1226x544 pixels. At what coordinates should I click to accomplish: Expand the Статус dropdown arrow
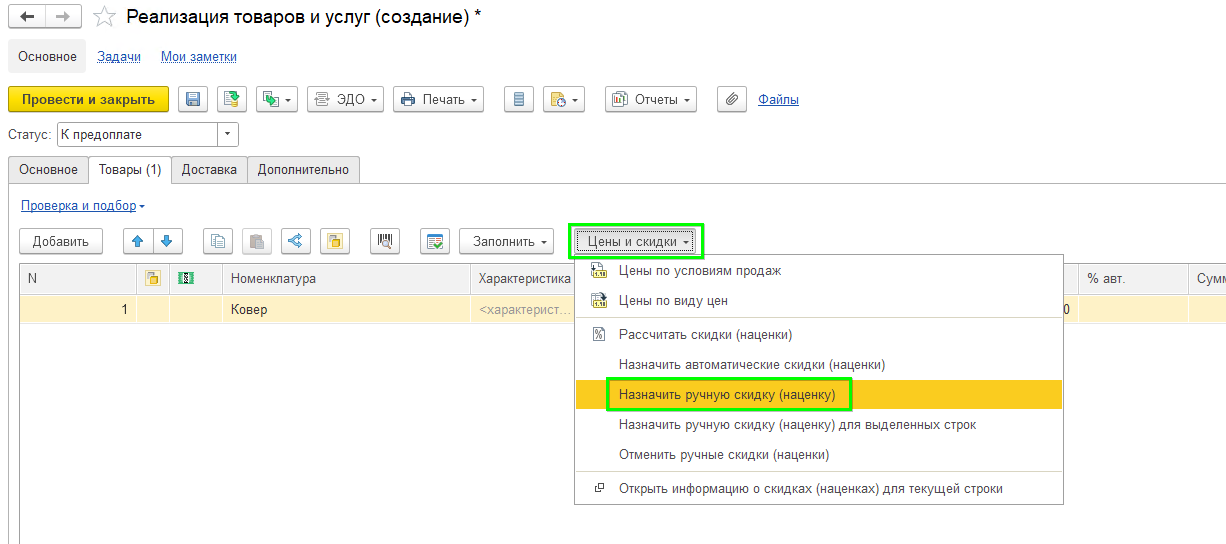click(228, 134)
